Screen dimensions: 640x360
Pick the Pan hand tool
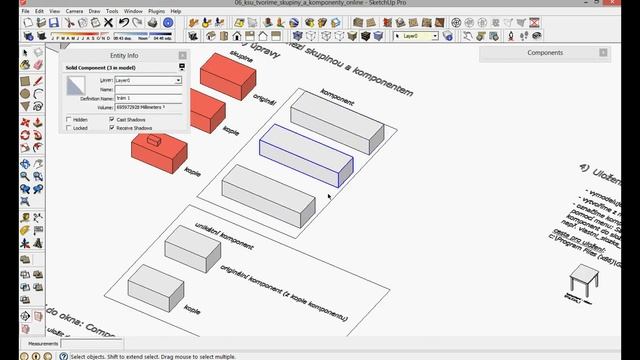click(38, 164)
